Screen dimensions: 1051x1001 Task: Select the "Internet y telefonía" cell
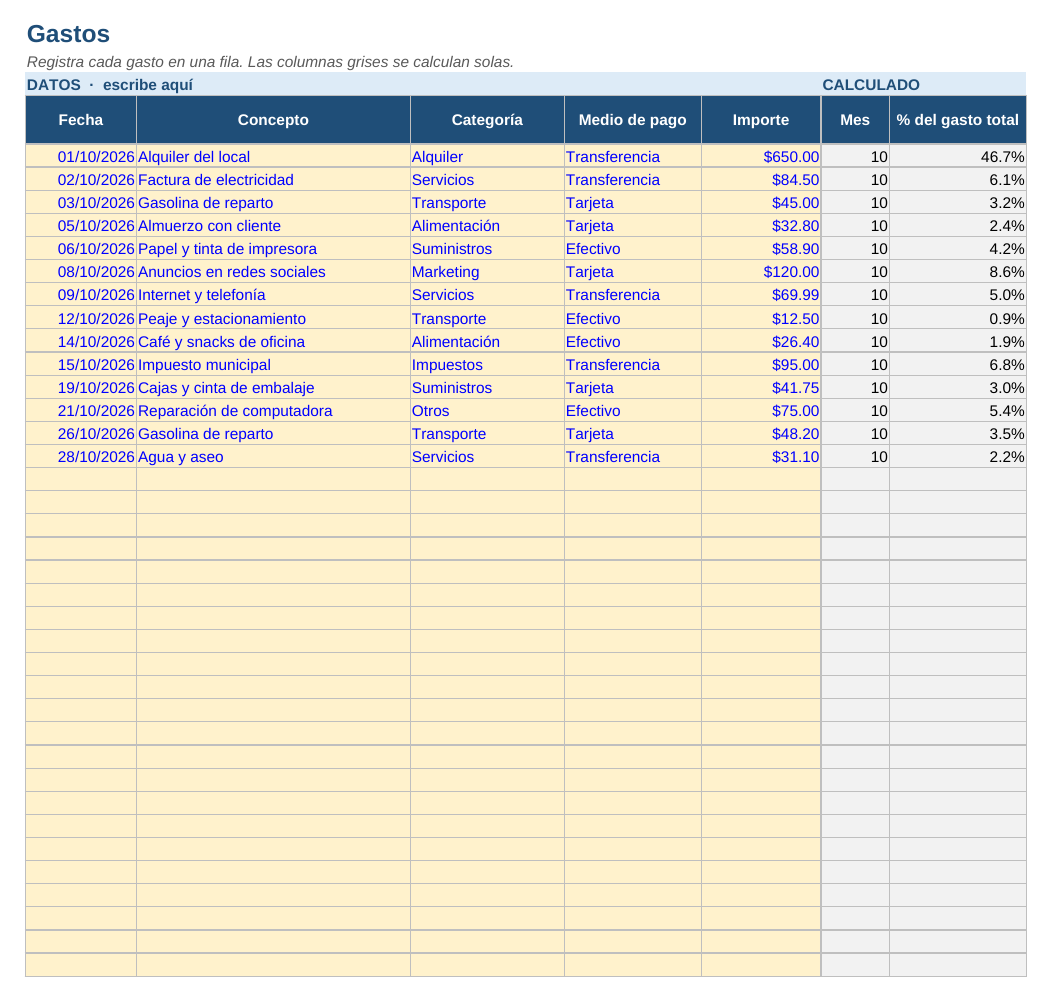tap(273, 295)
